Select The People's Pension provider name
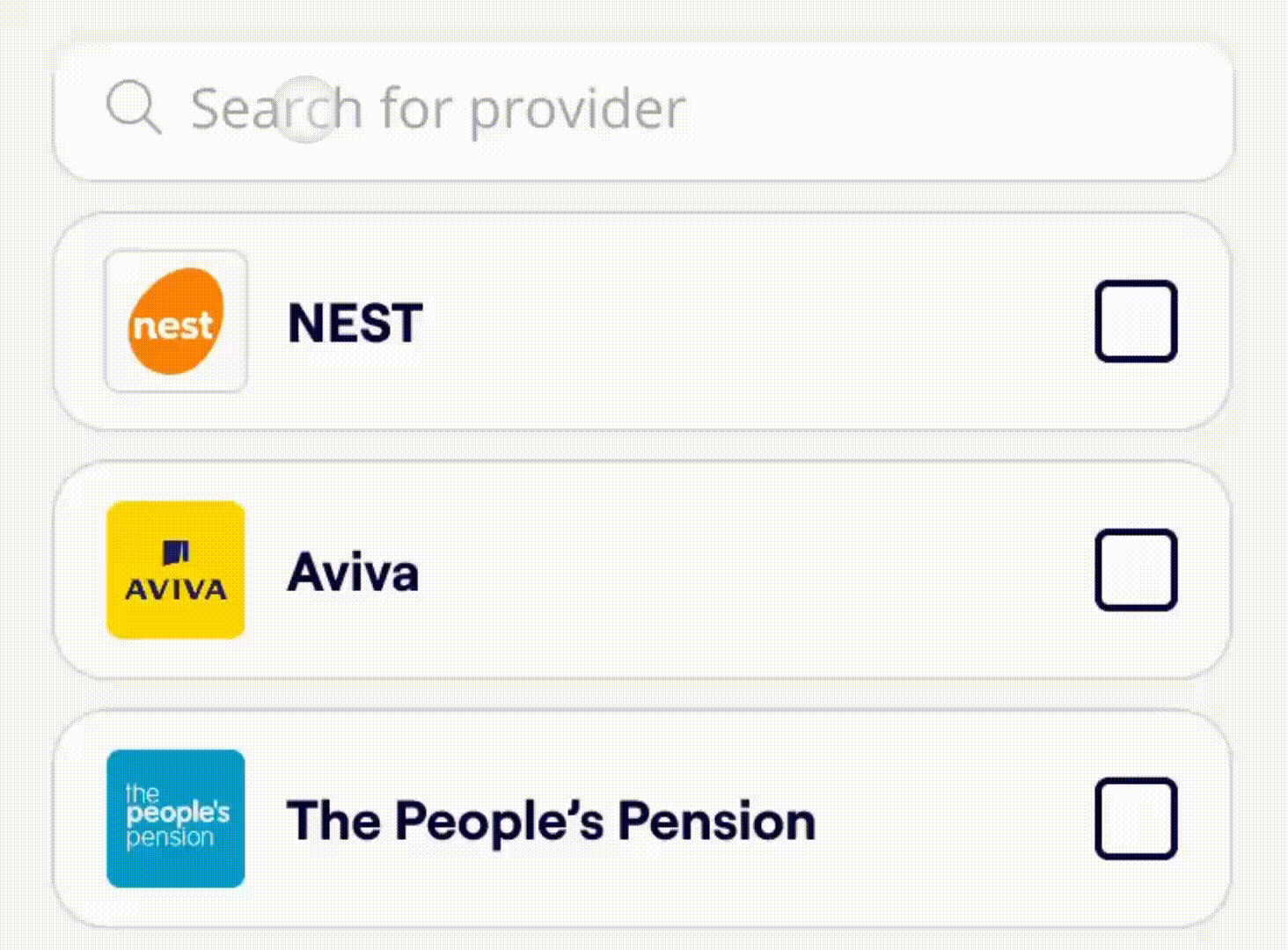This screenshot has width=1288, height=950. 551,821
